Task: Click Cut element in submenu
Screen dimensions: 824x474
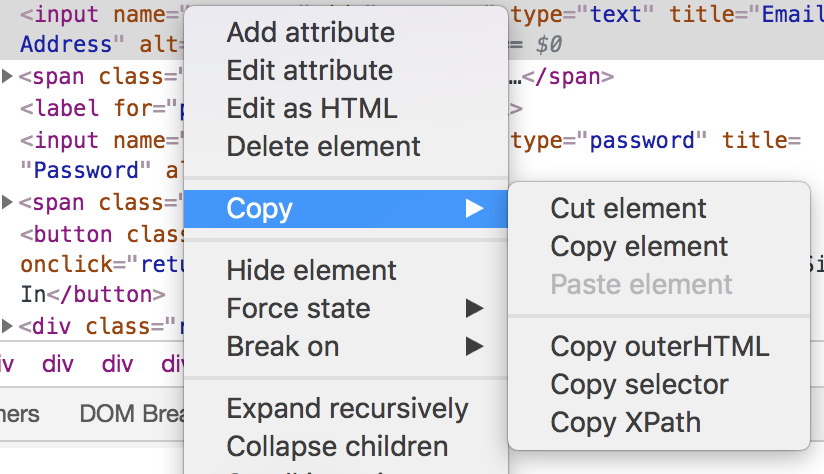Action: pos(659,209)
